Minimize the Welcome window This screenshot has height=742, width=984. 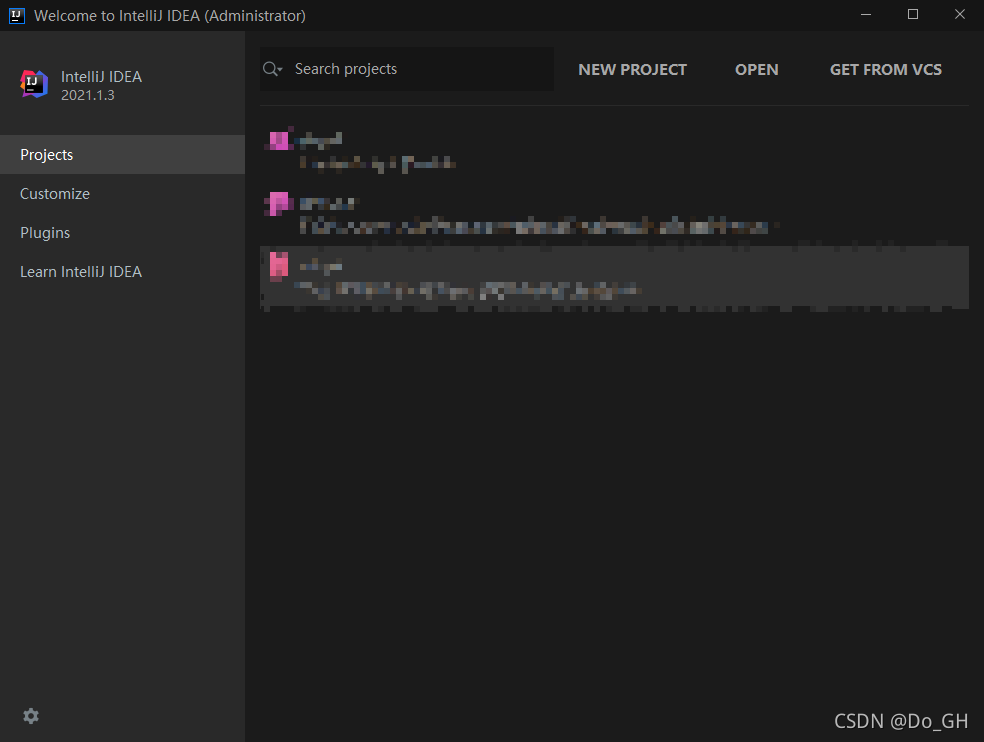click(x=866, y=14)
